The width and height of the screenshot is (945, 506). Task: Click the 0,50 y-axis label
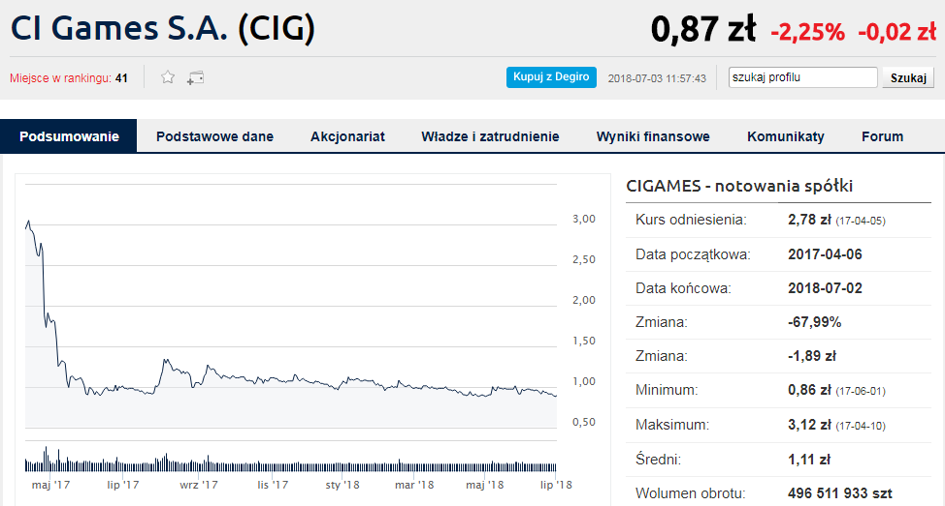coord(584,422)
